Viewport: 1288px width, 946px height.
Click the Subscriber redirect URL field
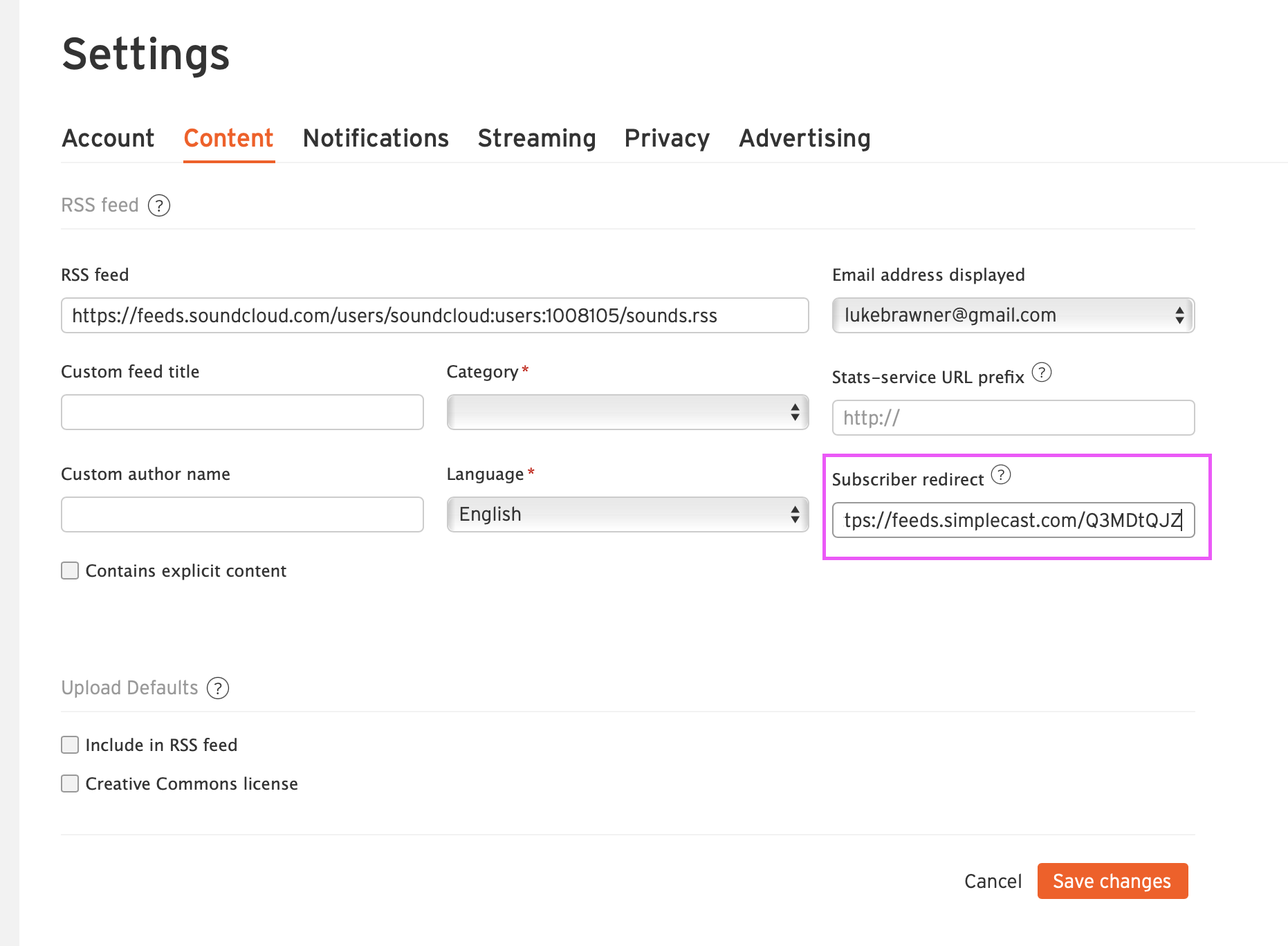(1013, 520)
